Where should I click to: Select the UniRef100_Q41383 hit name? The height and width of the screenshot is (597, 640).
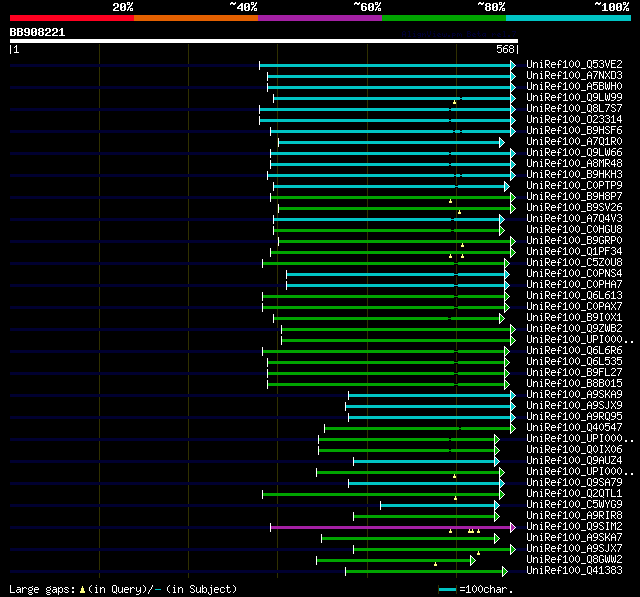click(574, 571)
